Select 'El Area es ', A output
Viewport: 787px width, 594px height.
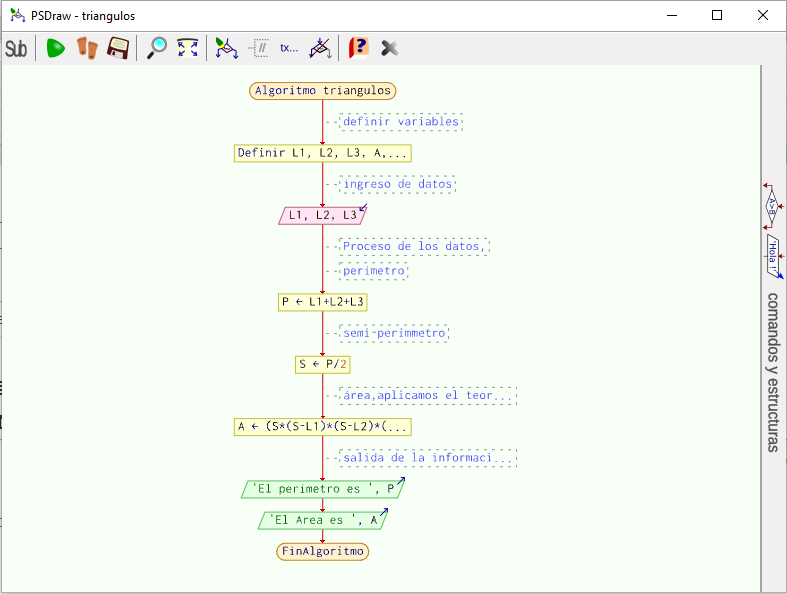click(x=323, y=520)
